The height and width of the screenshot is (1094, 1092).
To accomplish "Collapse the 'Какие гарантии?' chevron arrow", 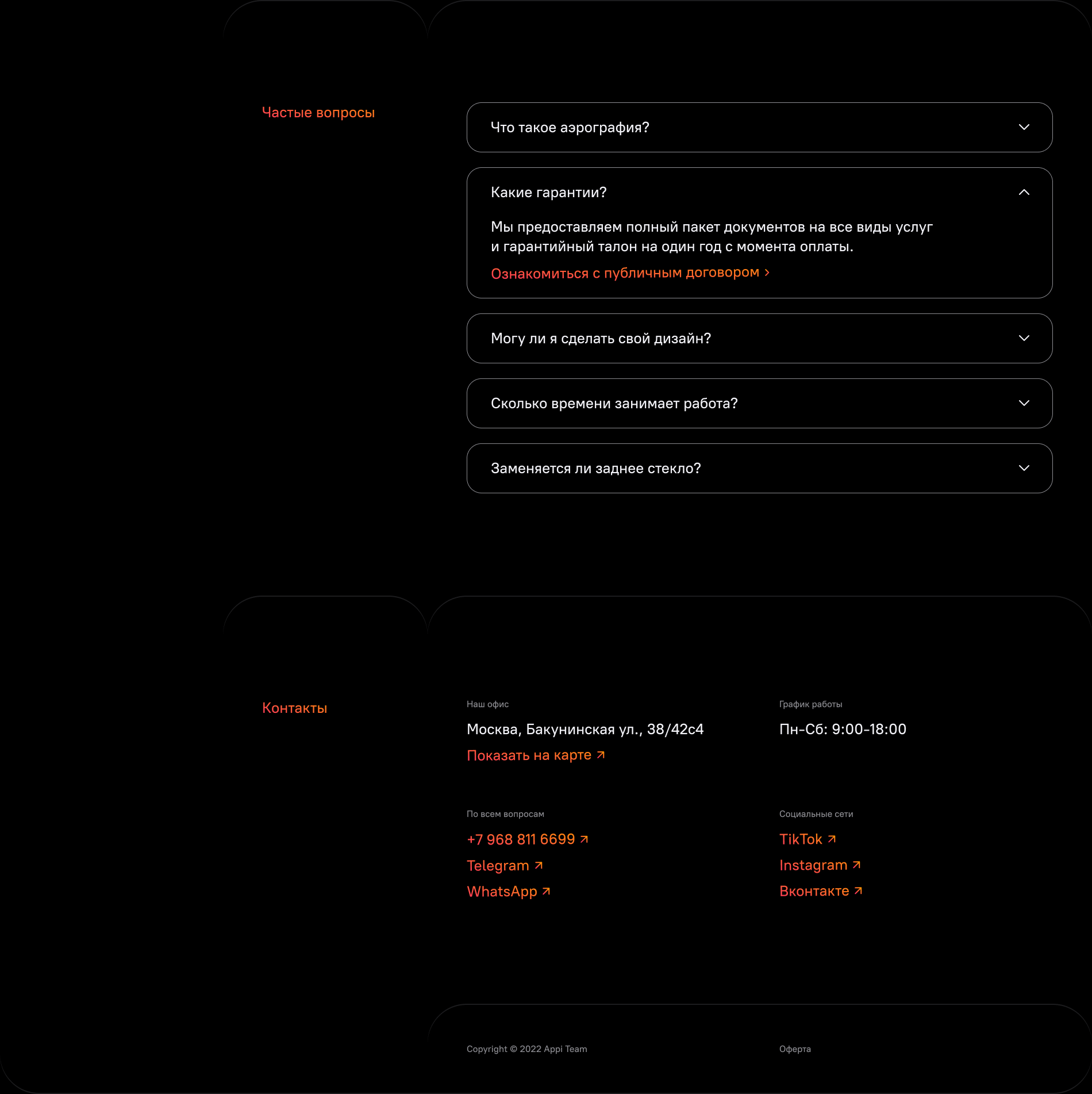I will (1024, 192).
